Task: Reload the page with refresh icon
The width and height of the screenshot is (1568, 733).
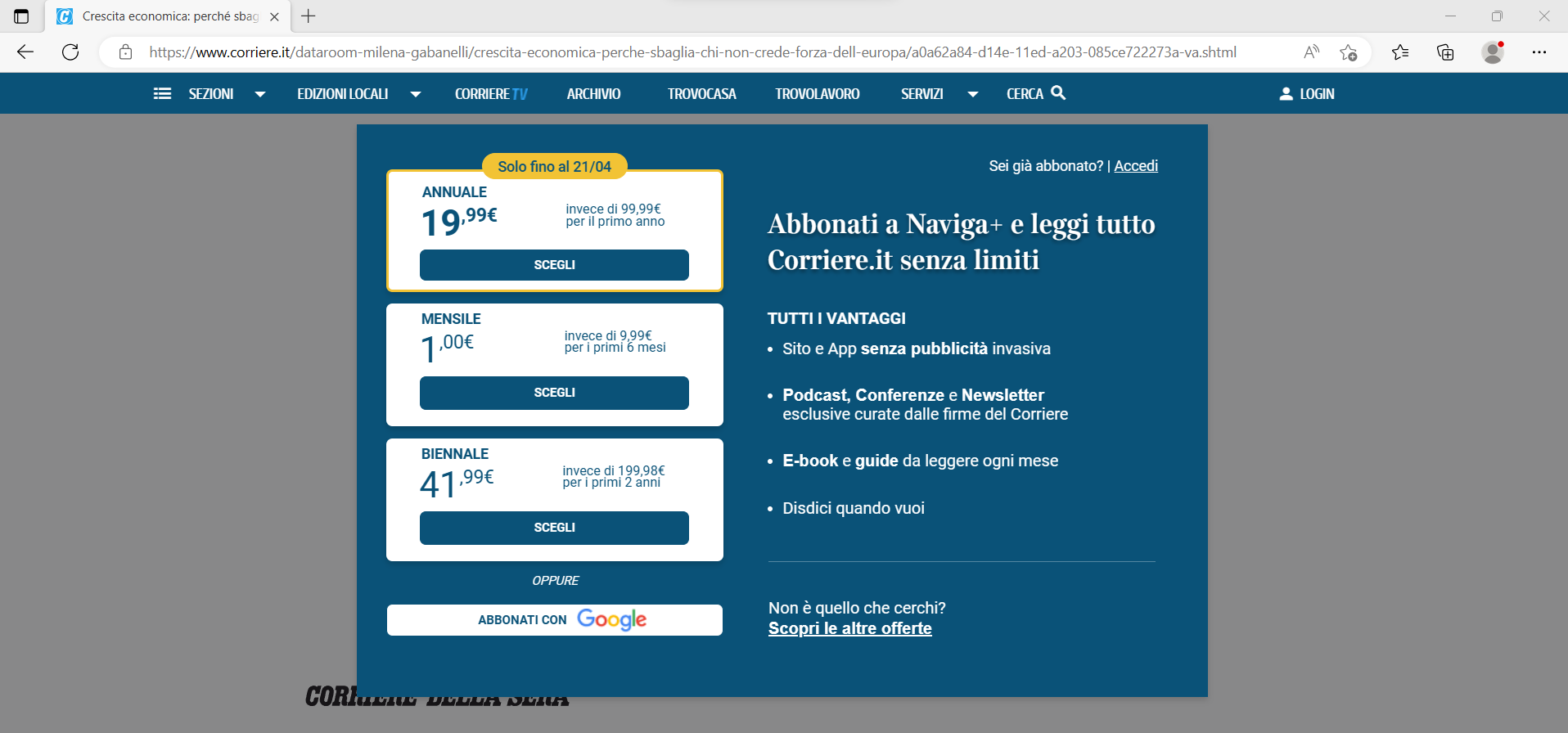Action: (71, 52)
